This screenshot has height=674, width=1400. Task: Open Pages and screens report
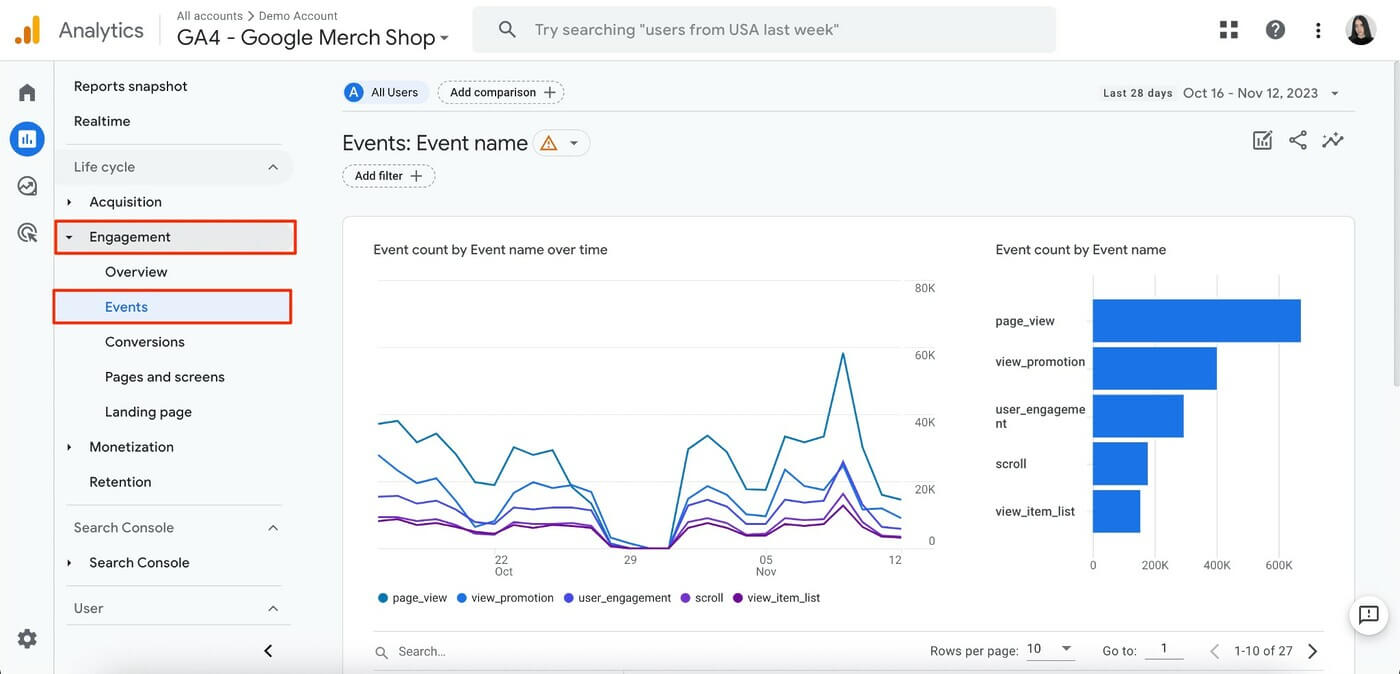pyautogui.click(x=165, y=377)
